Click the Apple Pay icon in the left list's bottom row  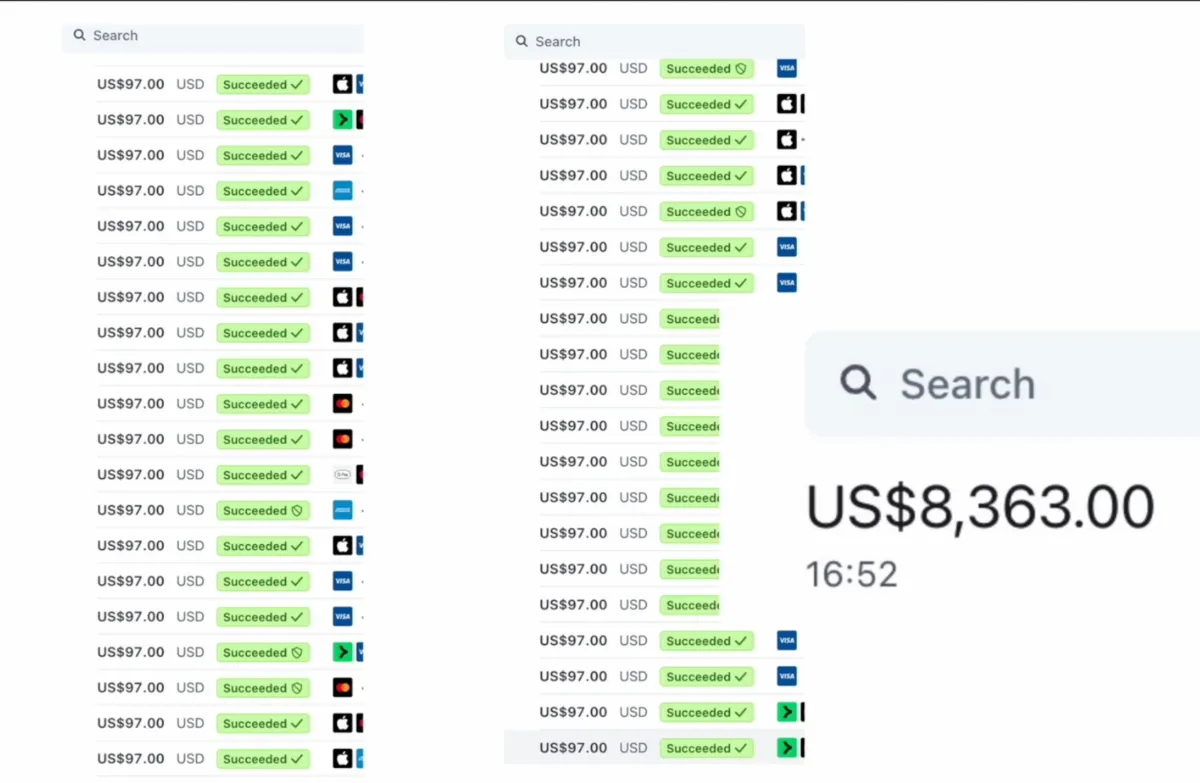tap(342, 759)
